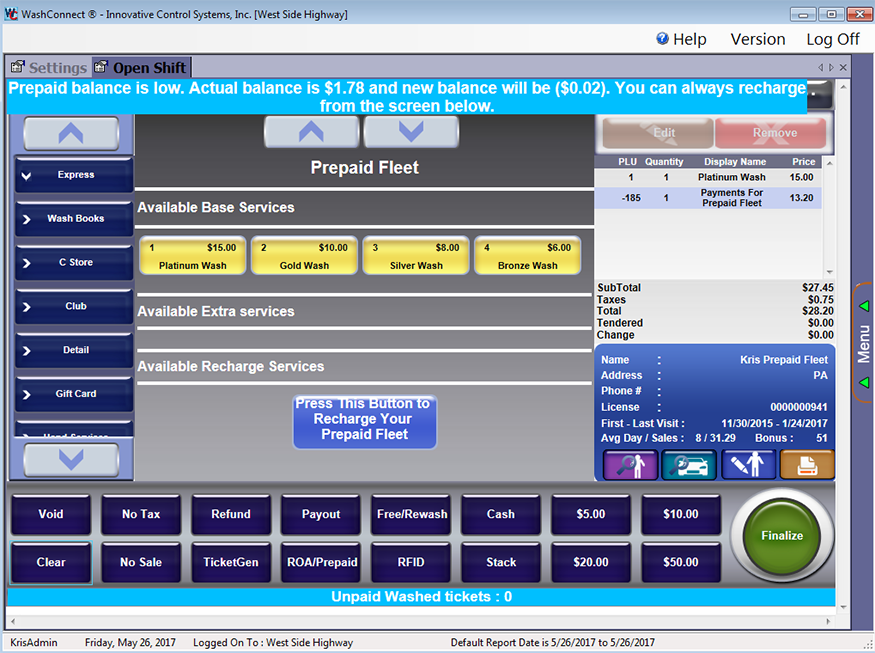875x653 pixels.
Task: Expand the Gift Card category
Action: pyautogui.click(x=75, y=394)
